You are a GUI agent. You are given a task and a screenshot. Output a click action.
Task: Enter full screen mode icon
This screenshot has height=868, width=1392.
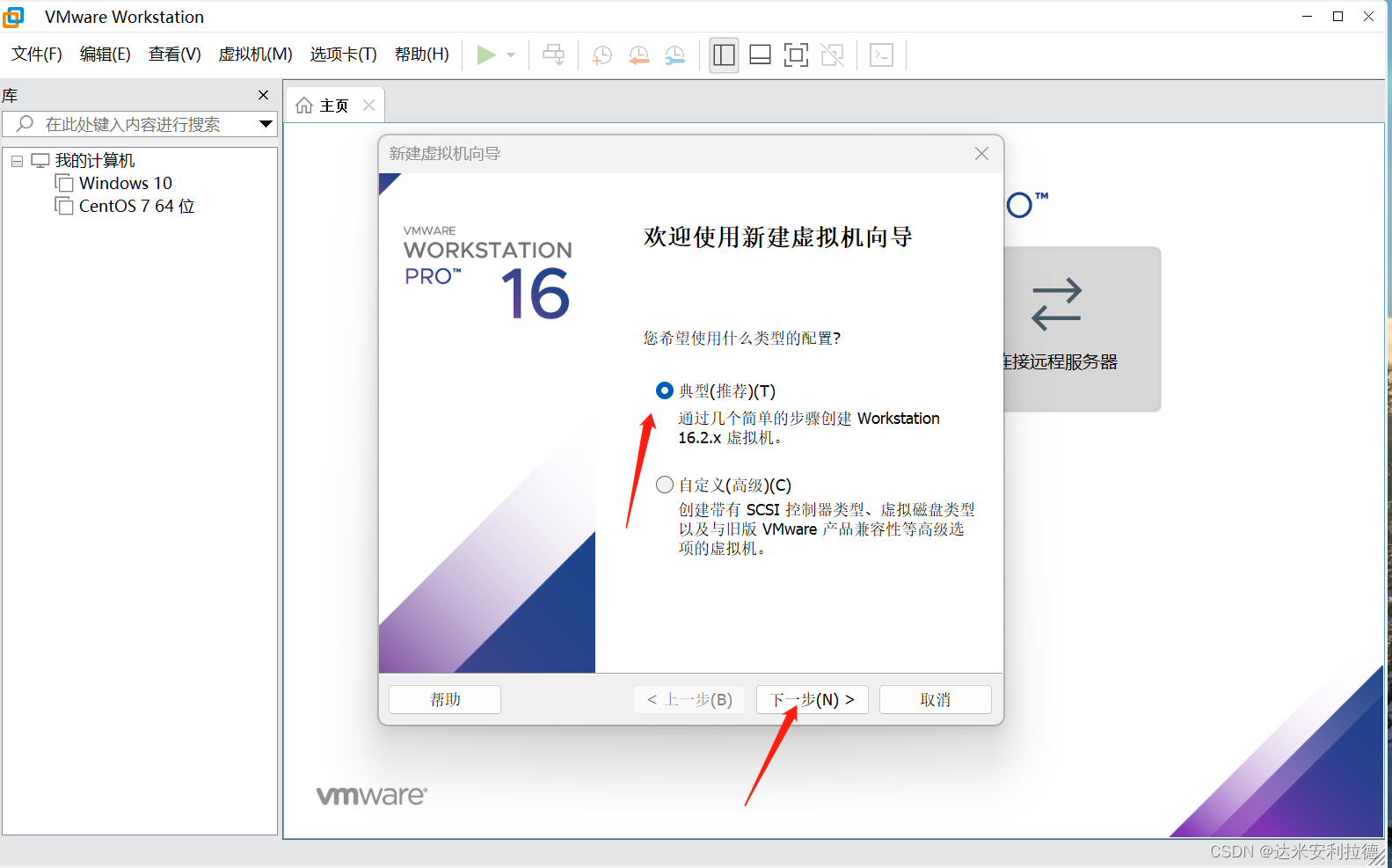[796, 55]
